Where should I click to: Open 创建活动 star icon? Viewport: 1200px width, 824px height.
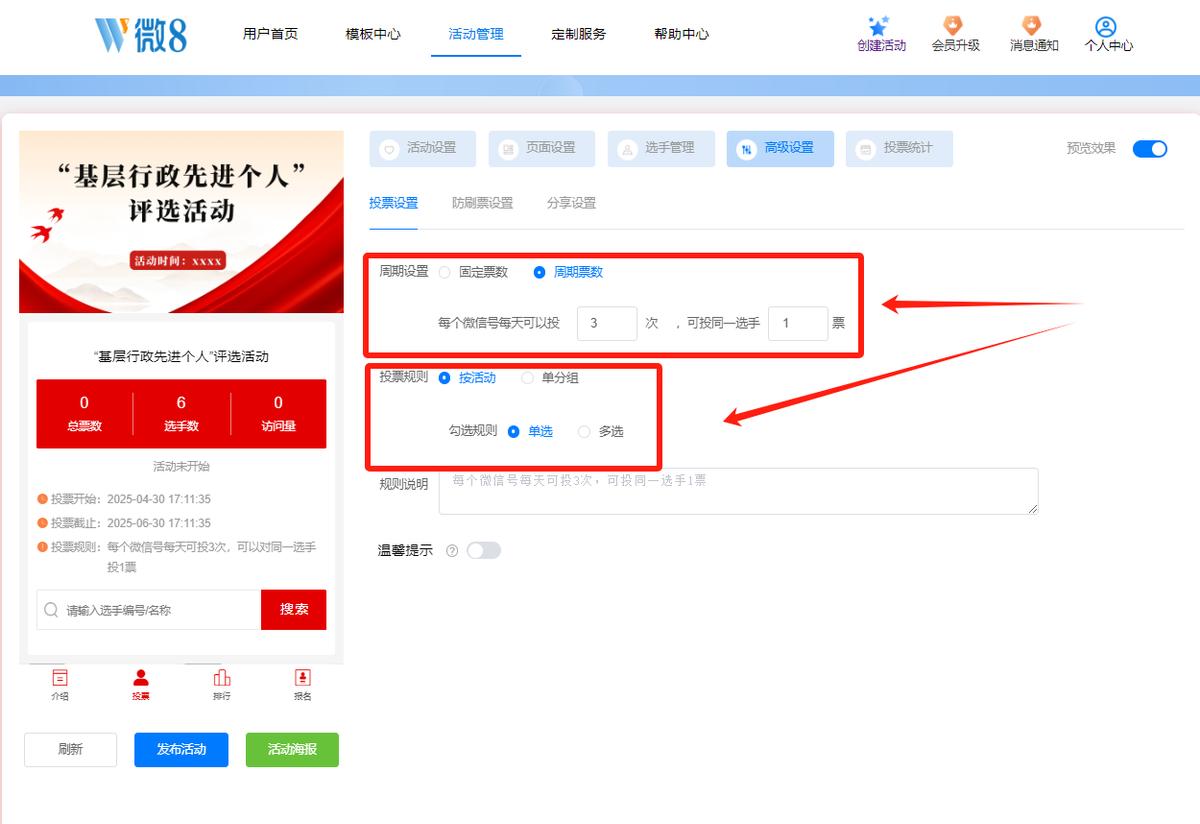(879, 26)
